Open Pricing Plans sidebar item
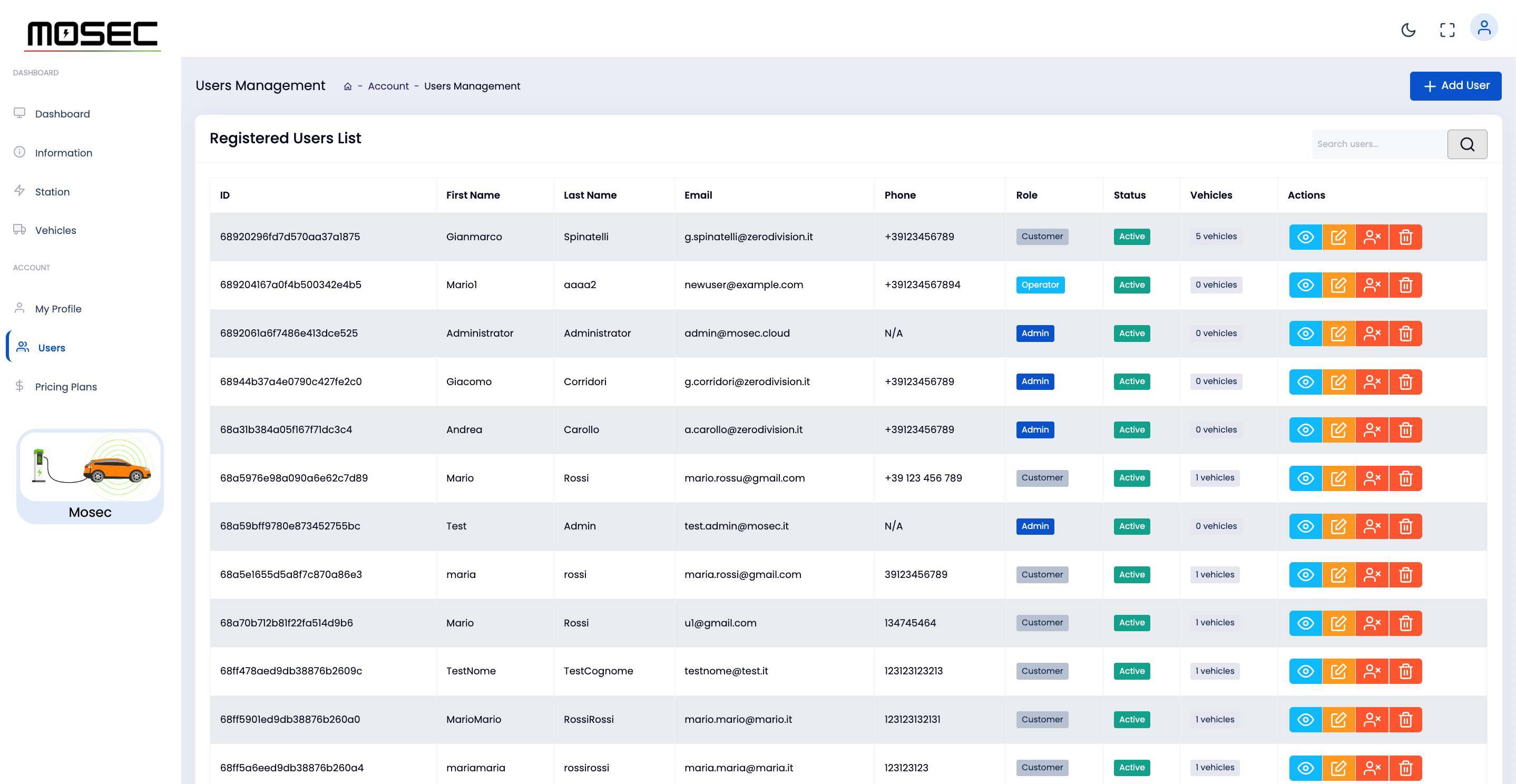This screenshot has height=784, width=1516. click(x=65, y=387)
